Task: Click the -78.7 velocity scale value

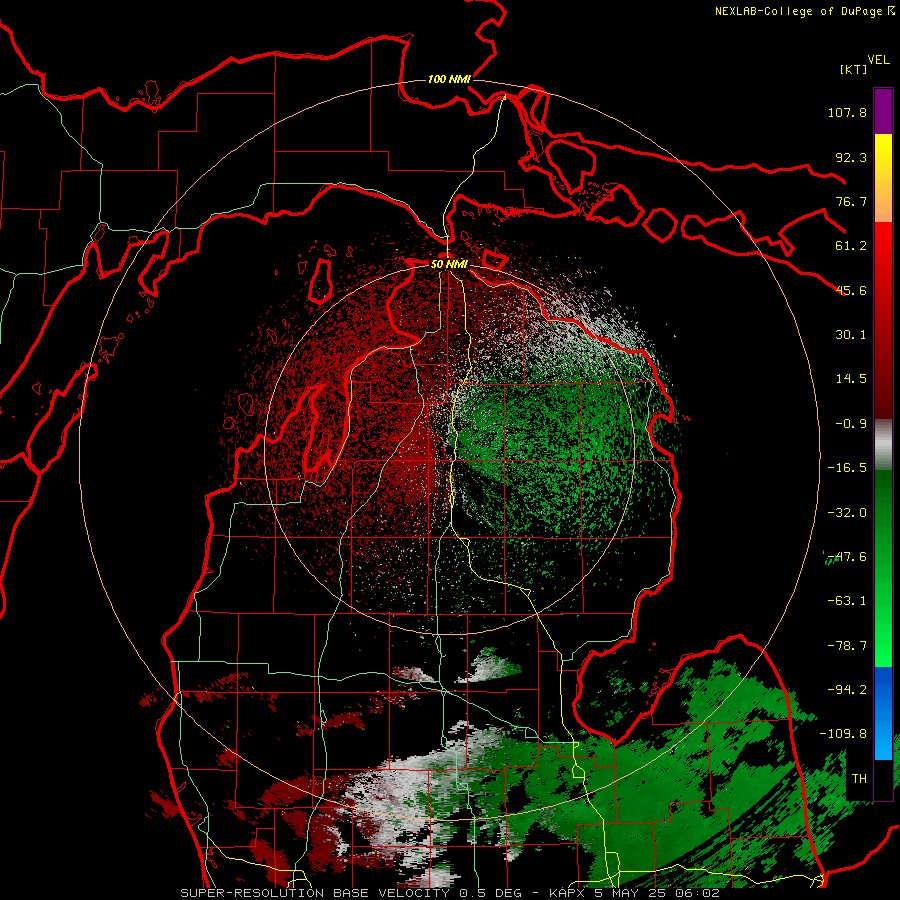Action: pyautogui.click(x=847, y=646)
